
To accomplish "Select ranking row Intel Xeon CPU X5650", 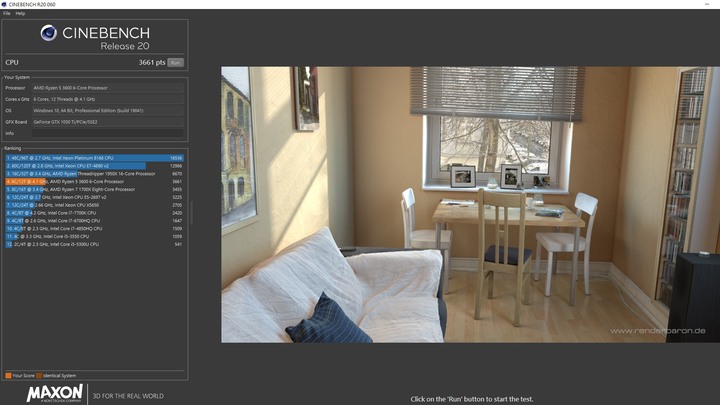I will pos(94,205).
